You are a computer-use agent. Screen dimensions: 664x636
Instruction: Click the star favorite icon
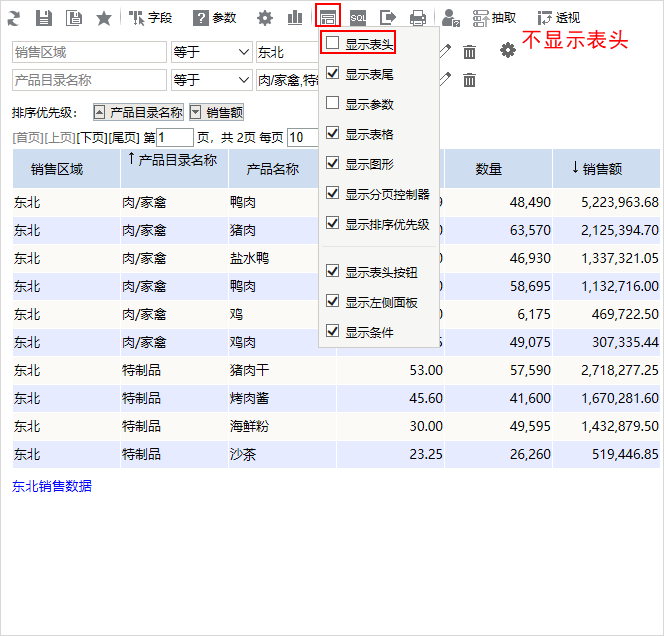pos(104,18)
